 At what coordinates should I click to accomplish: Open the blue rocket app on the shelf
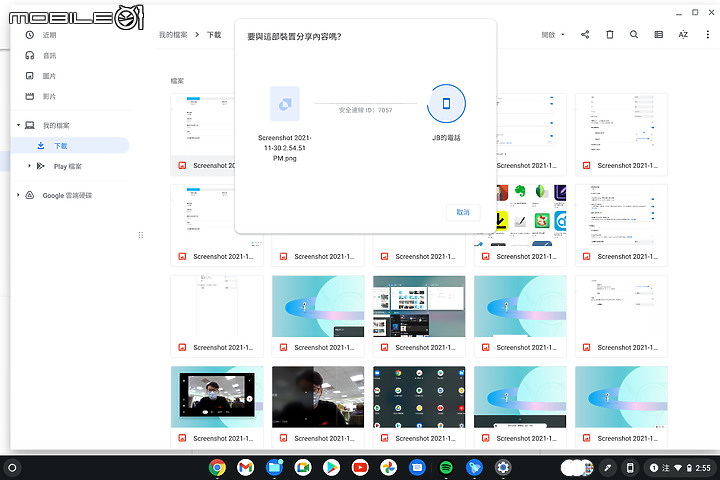point(474,468)
